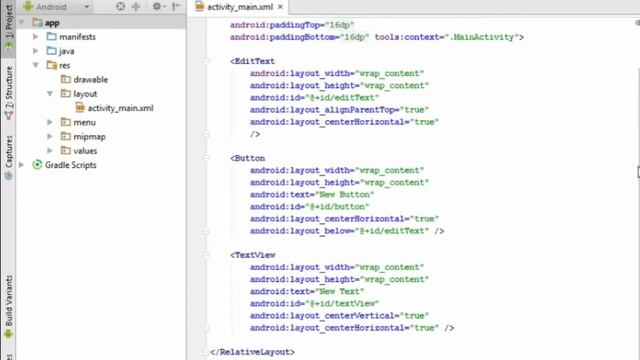Click the <TextView tag in code
640x360 pixels.
(x=253, y=255)
